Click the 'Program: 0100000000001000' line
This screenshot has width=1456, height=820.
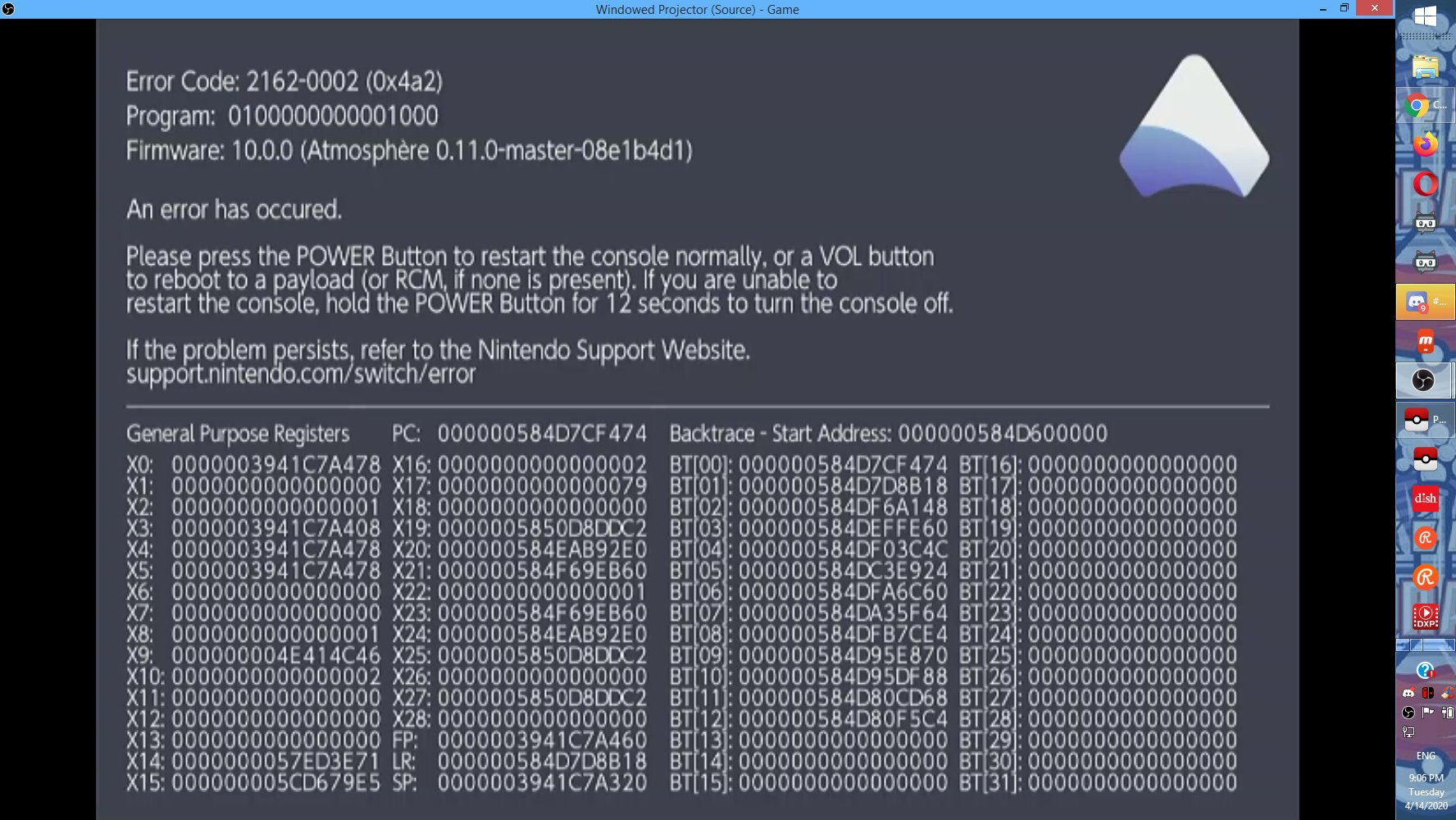[282, 116]
